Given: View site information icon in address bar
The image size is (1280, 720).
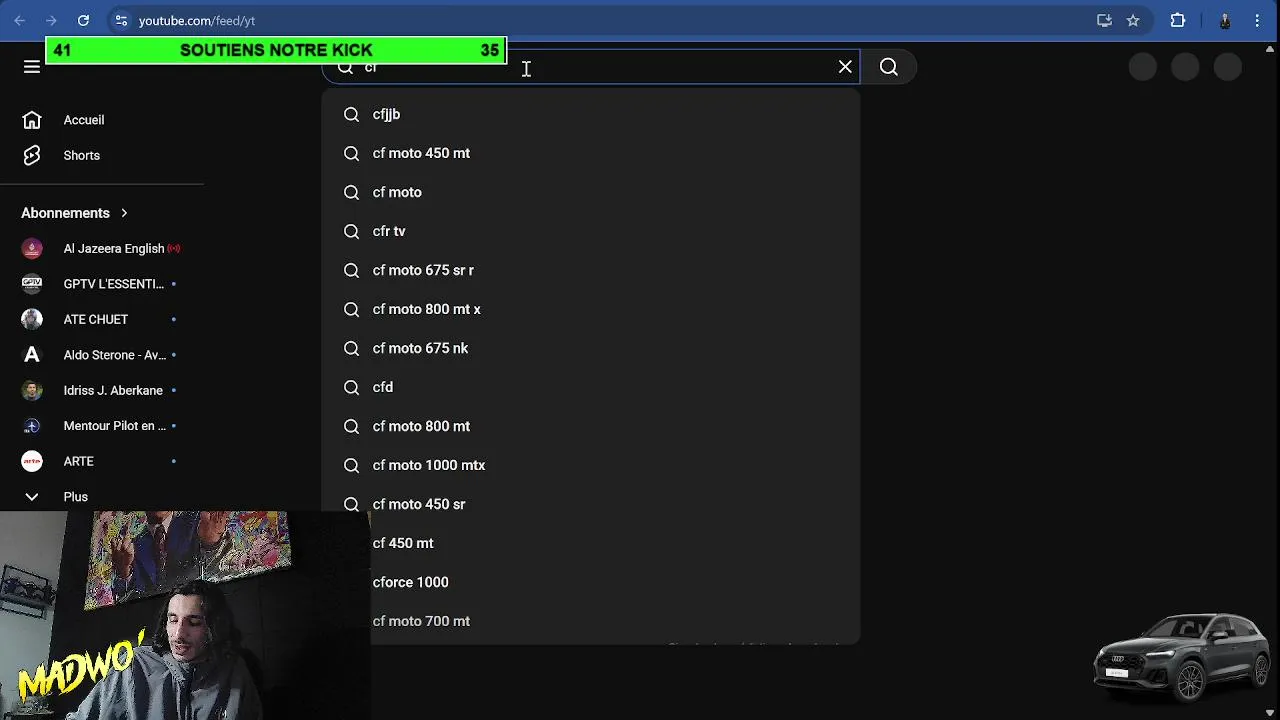Looking at the screenshot, I should [x=121, y=20].
